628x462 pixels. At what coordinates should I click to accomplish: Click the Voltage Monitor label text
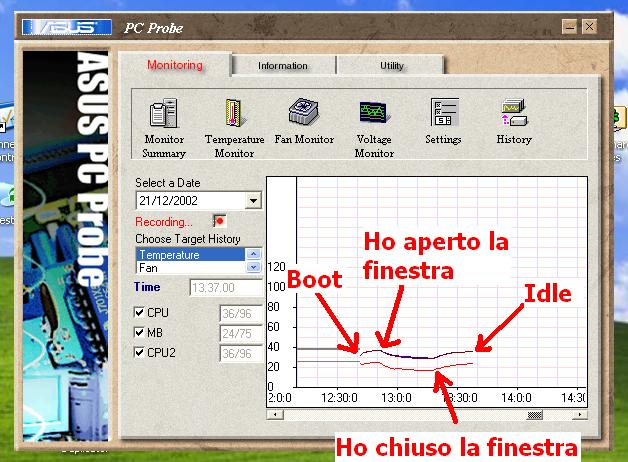tap(374, 146)
